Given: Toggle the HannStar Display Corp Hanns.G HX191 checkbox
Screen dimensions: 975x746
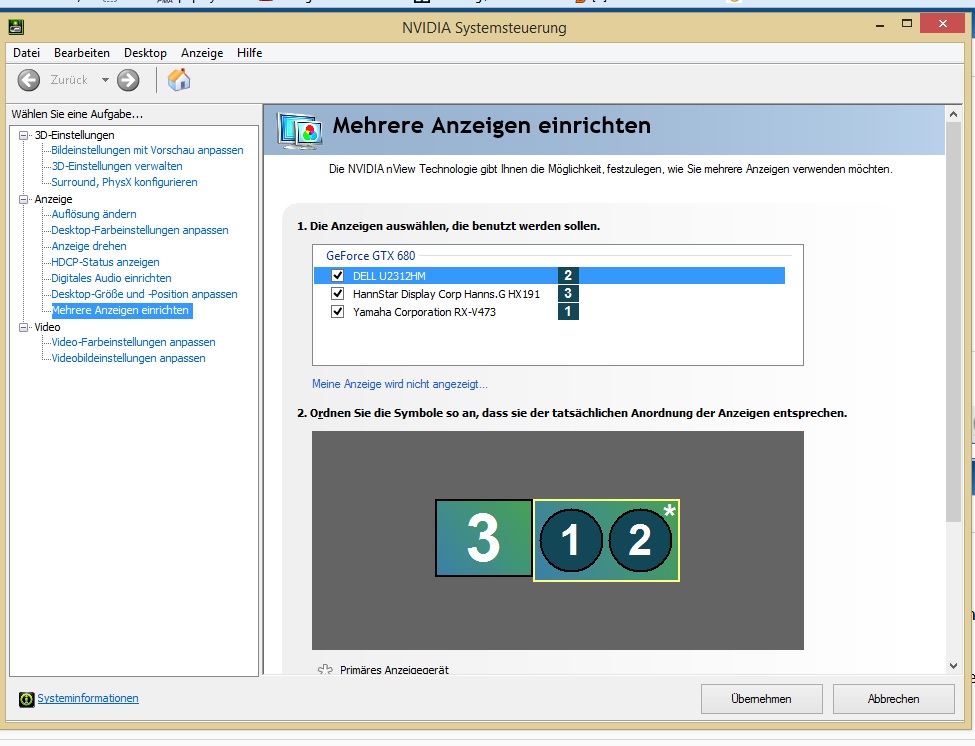Looking at the screenshot, I should click(x=337, y=293).
